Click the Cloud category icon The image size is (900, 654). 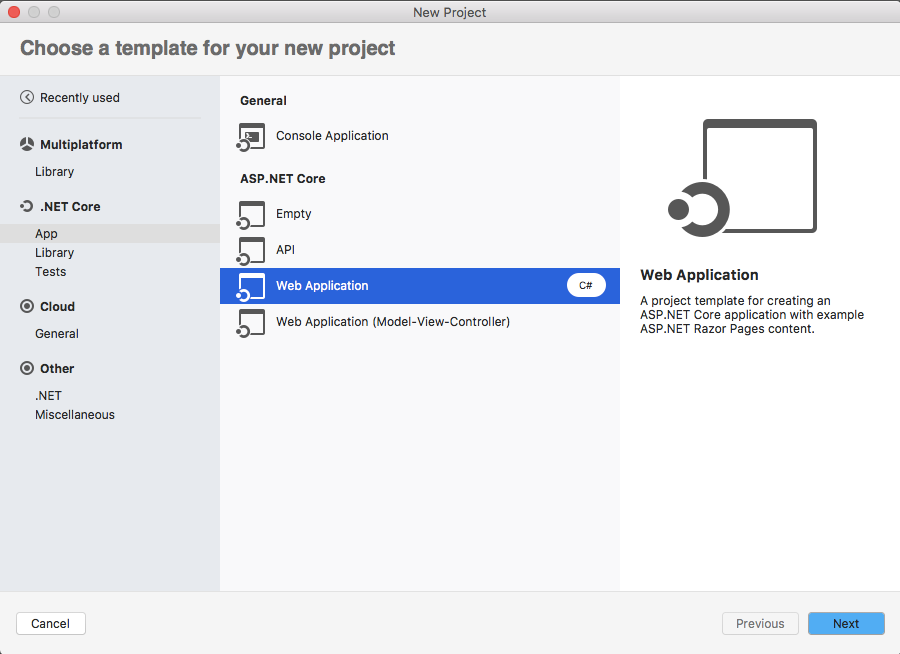click(27, 306)
